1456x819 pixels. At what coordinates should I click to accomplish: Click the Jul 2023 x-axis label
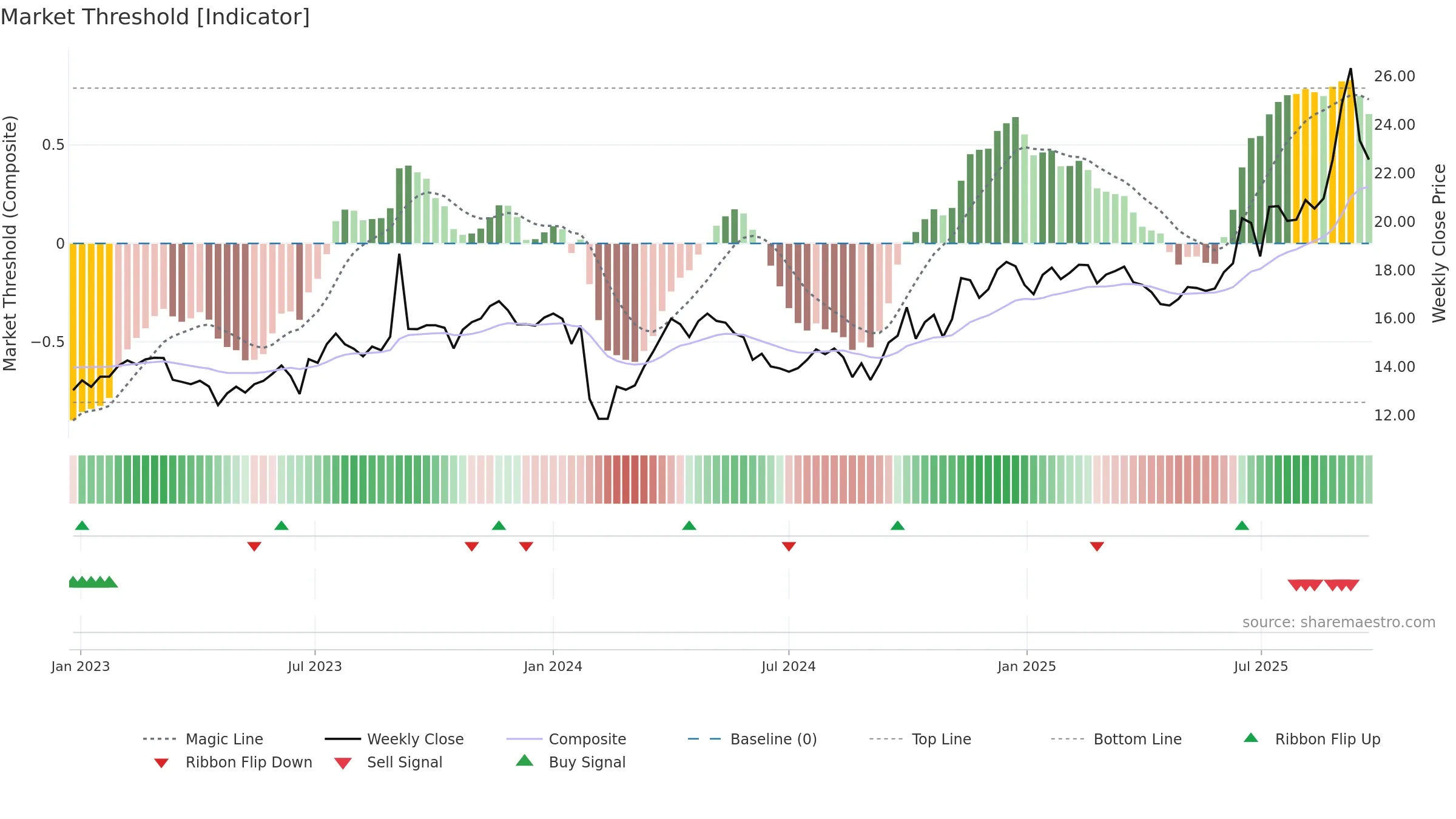click(x=315, y=667)
